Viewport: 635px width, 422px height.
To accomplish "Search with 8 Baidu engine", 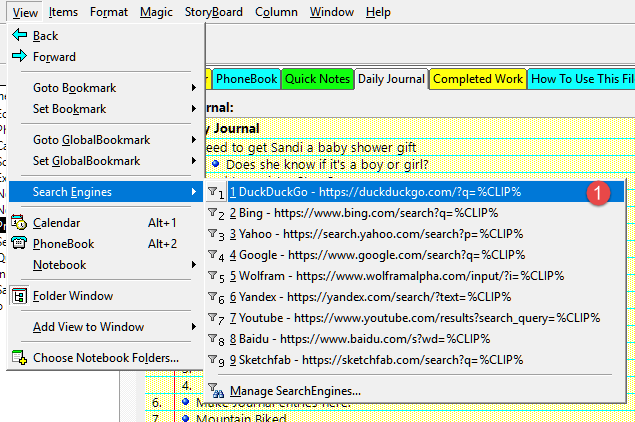I will 415,339.
